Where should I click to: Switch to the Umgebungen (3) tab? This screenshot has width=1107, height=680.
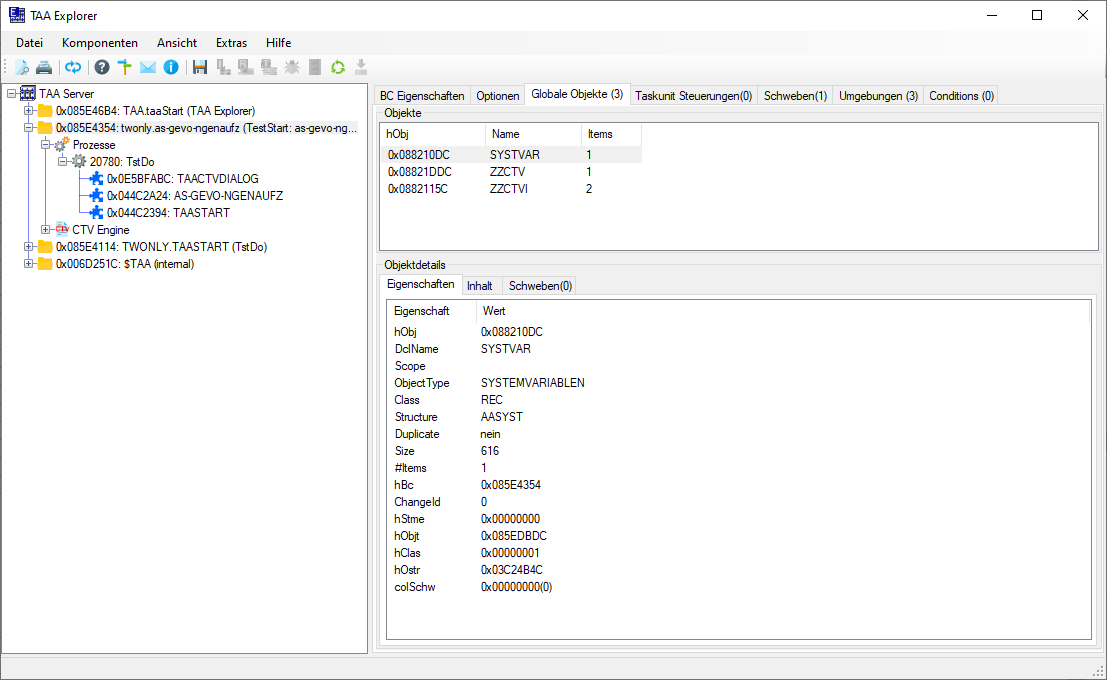click(878, 95)
